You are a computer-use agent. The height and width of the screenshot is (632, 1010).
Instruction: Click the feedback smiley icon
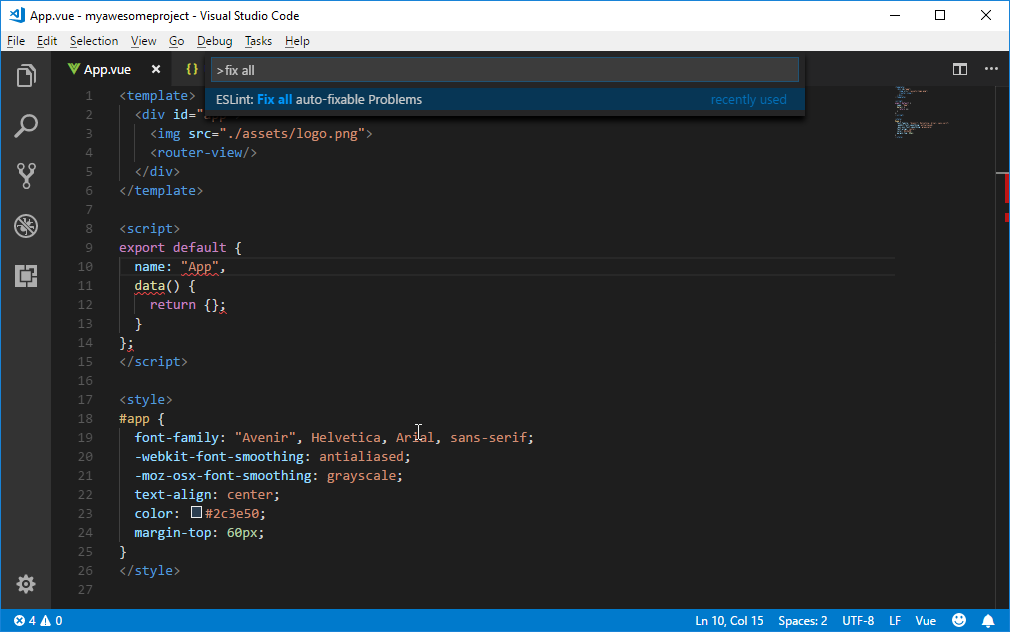tap(959, 620)
